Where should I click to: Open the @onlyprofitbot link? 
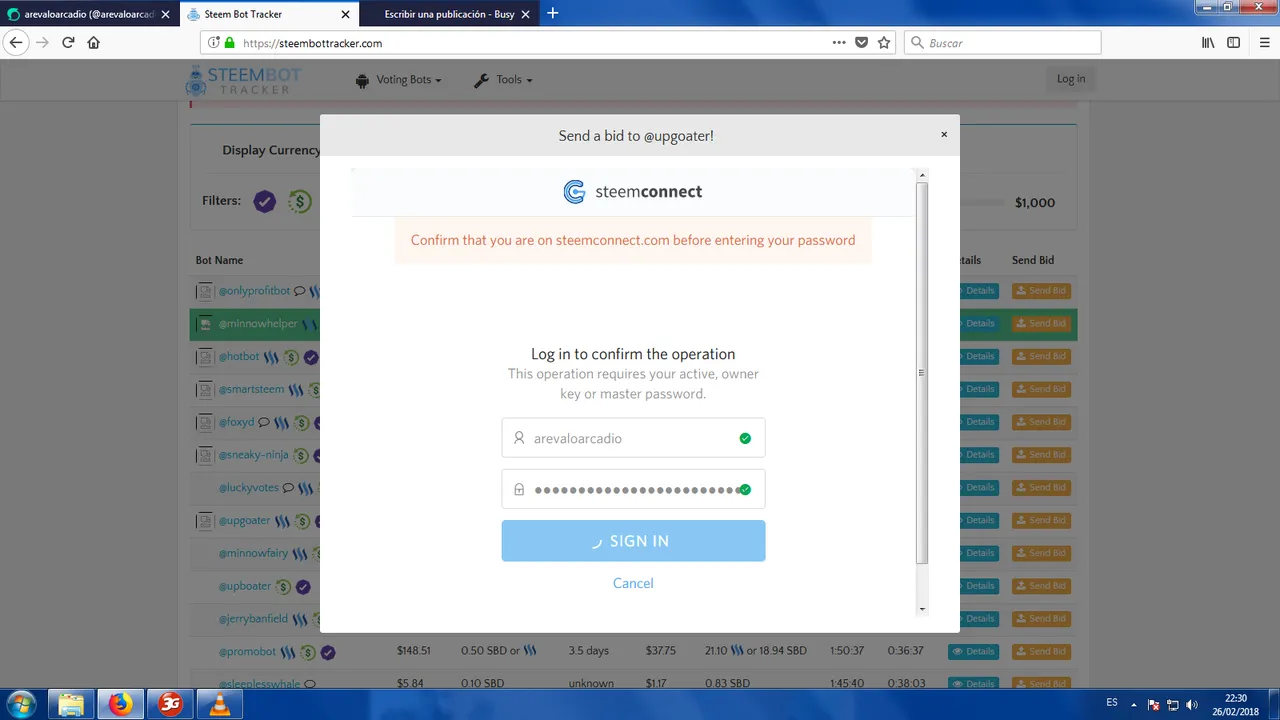click(254, 291)
